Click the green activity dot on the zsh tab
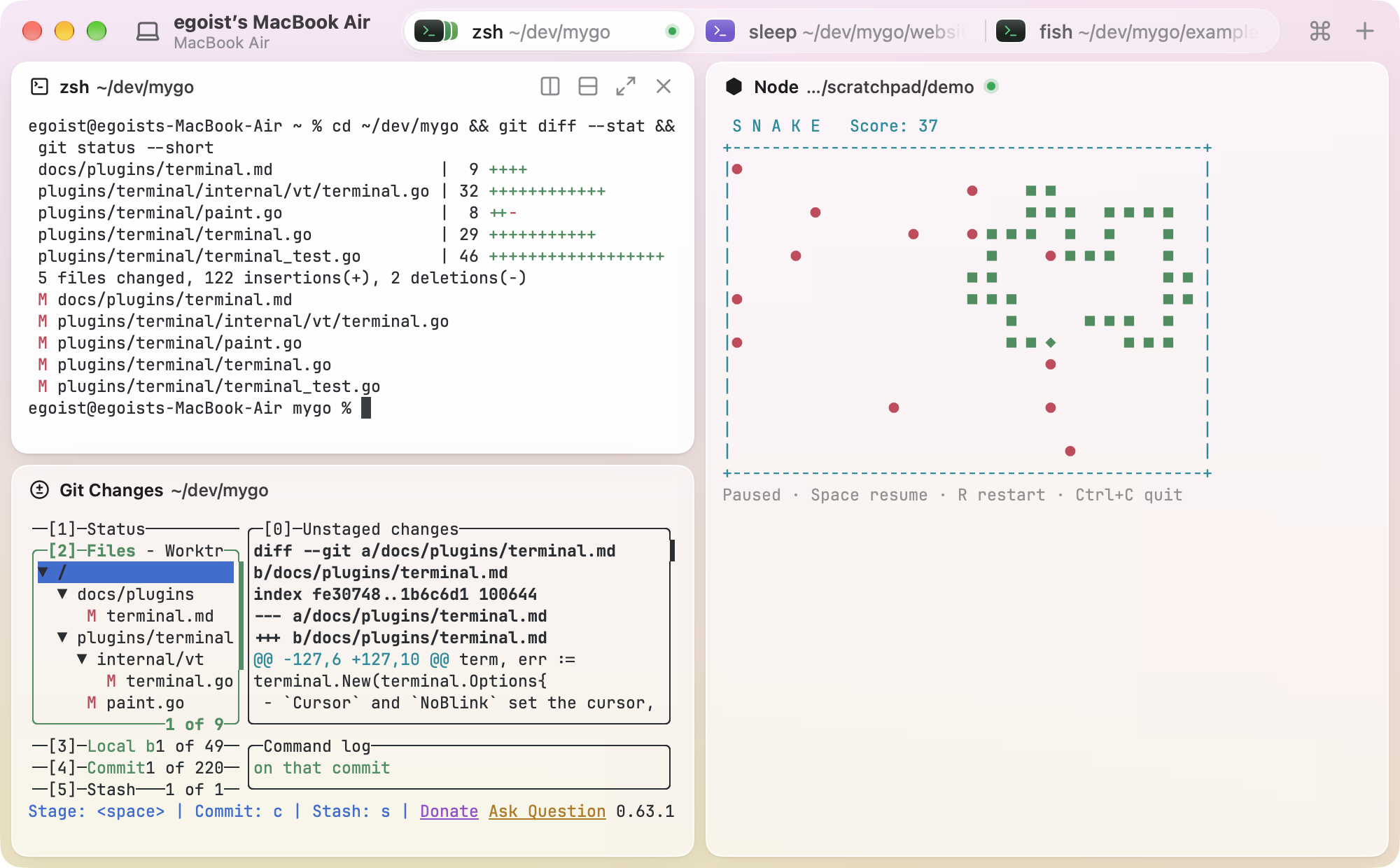This screenshot has width=1400, height=868. point(673,31)
